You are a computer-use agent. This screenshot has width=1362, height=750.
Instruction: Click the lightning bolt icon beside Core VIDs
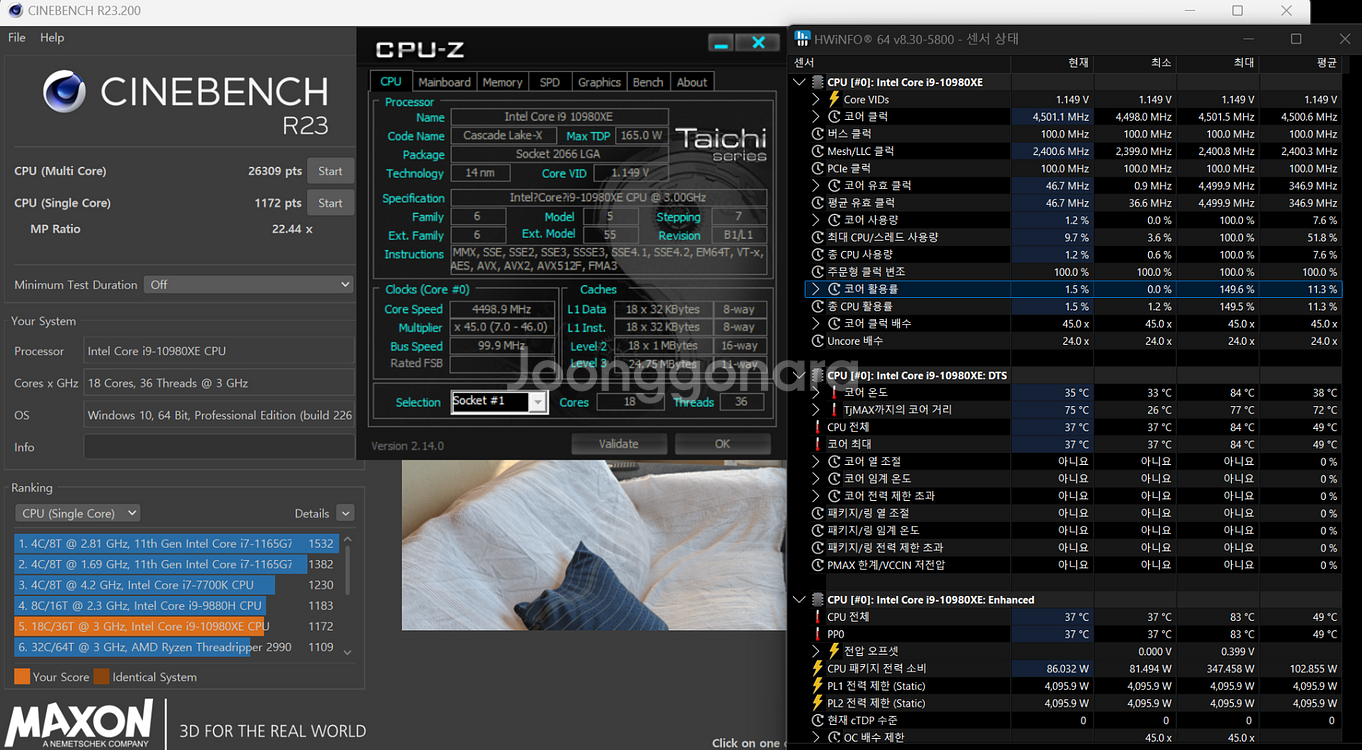834,99
